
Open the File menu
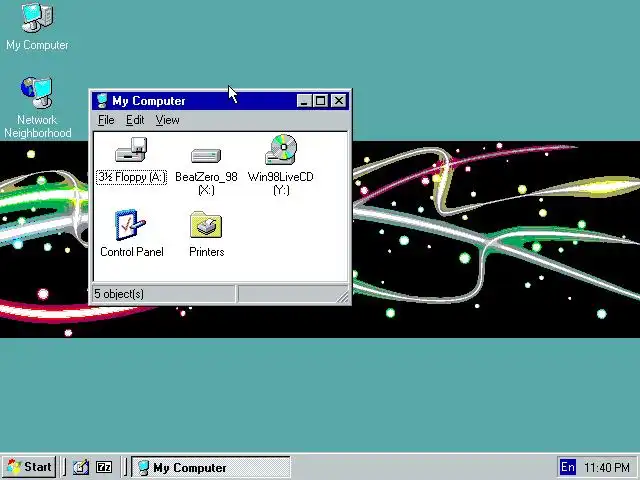[x=106, y=120]
